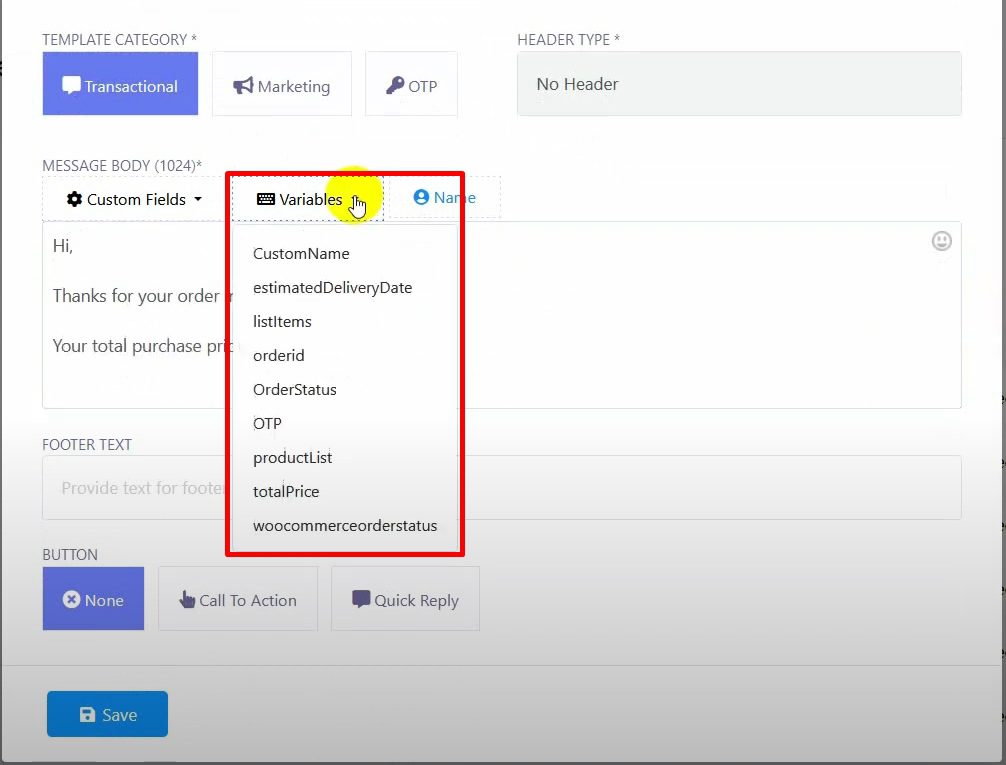Select the Call To Action button type
Image resolution: width=1006 pixels, height=765 pixels.
point(238,600)
